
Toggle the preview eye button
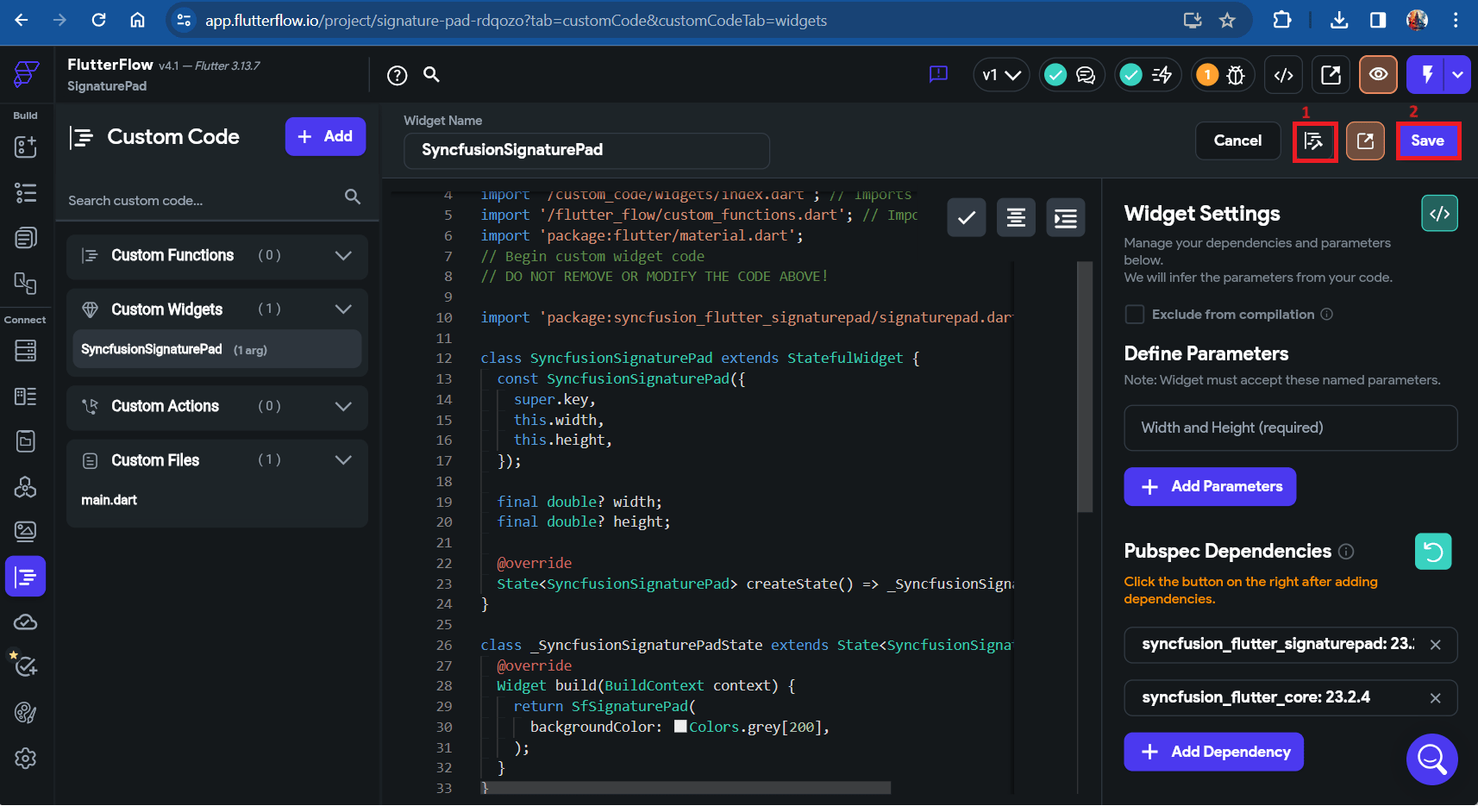point(1378,75)
